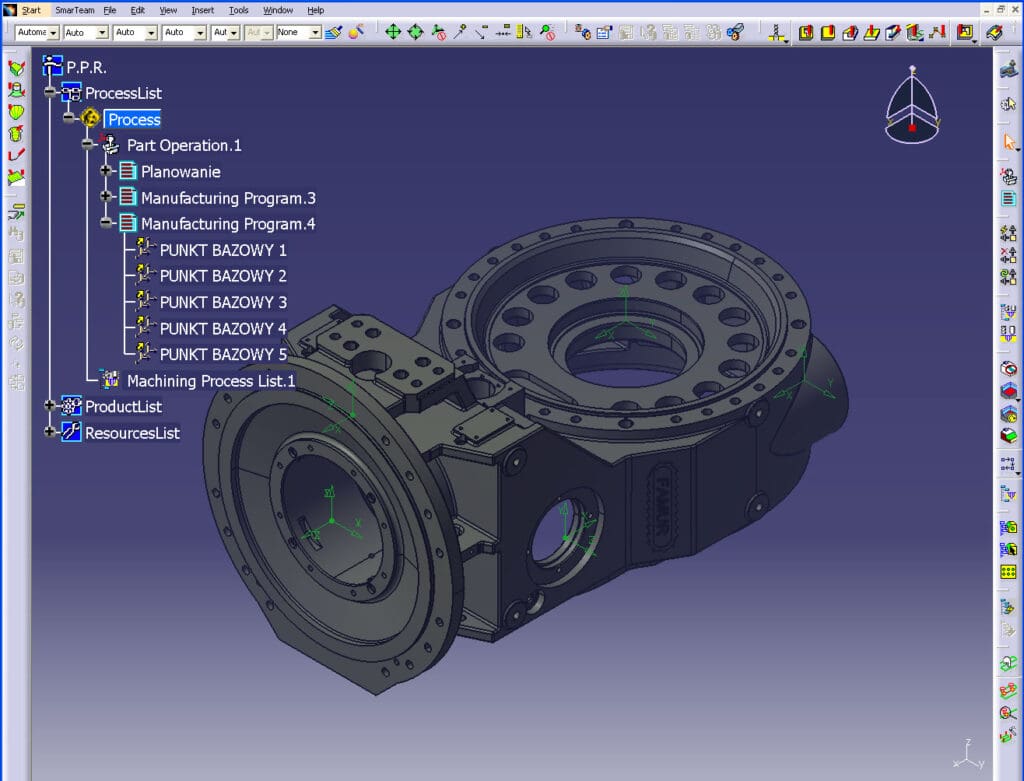Open the 'None' layer dropdown
Viewport: 1024px width, 781px height.
[x=315, y=32]
